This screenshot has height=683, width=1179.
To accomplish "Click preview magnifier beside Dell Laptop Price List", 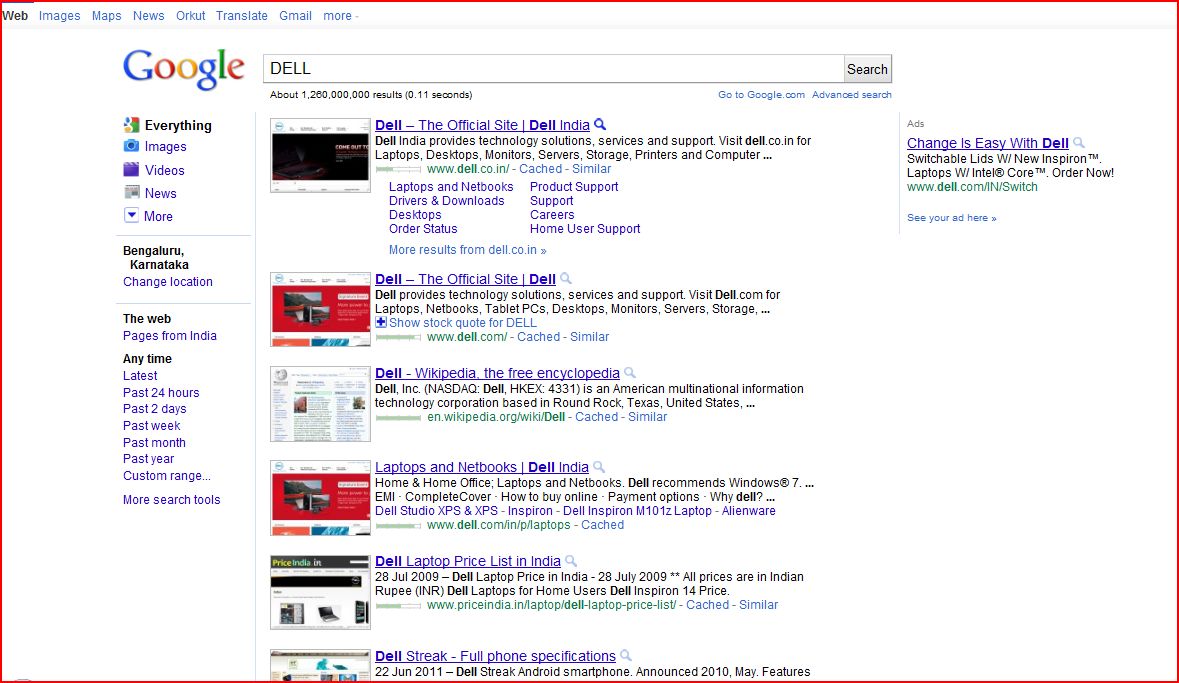I will (571, 560).
